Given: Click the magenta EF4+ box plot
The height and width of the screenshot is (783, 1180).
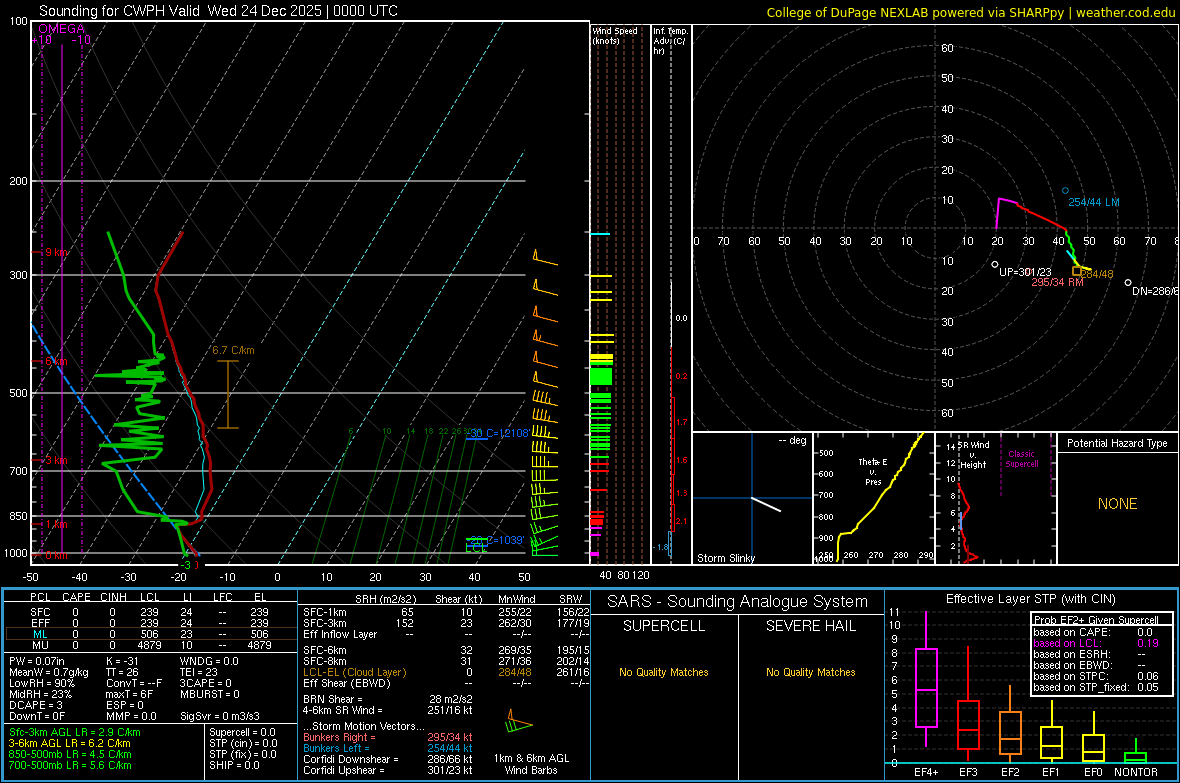Looking at the screenshot, I should click(x=926, y=688).
